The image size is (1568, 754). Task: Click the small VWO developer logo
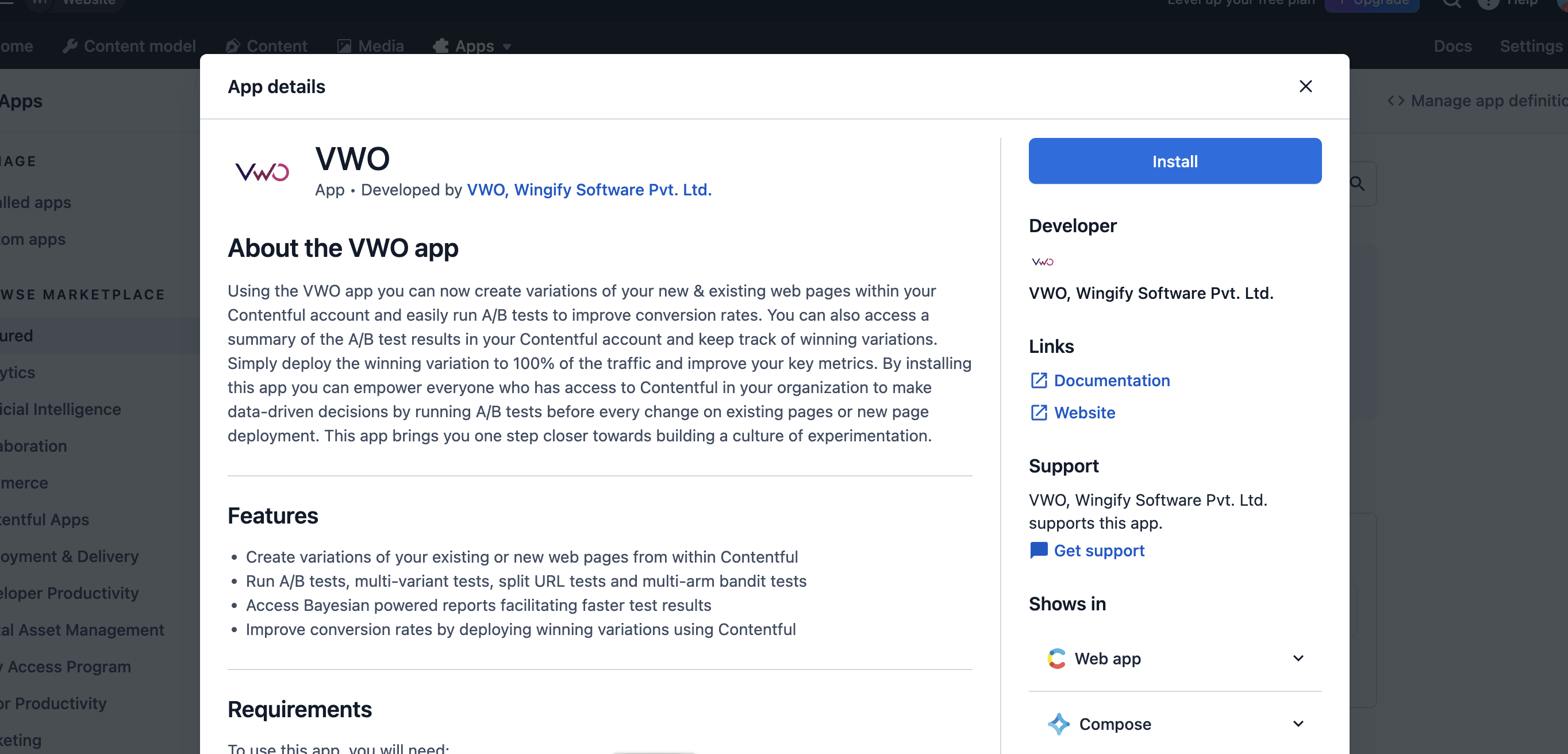click(x=1042, y=261)
